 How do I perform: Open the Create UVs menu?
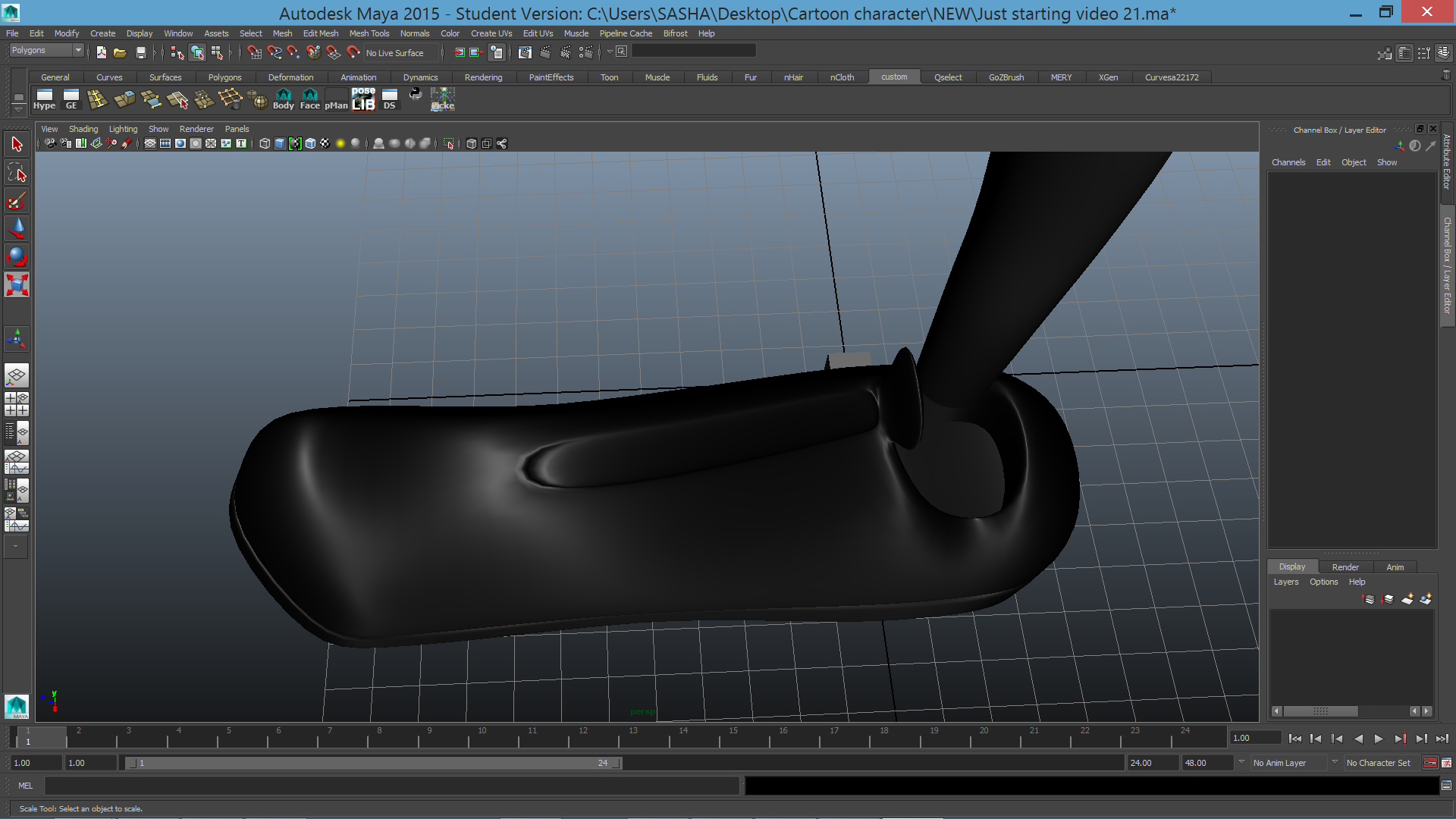pos(491,33)
